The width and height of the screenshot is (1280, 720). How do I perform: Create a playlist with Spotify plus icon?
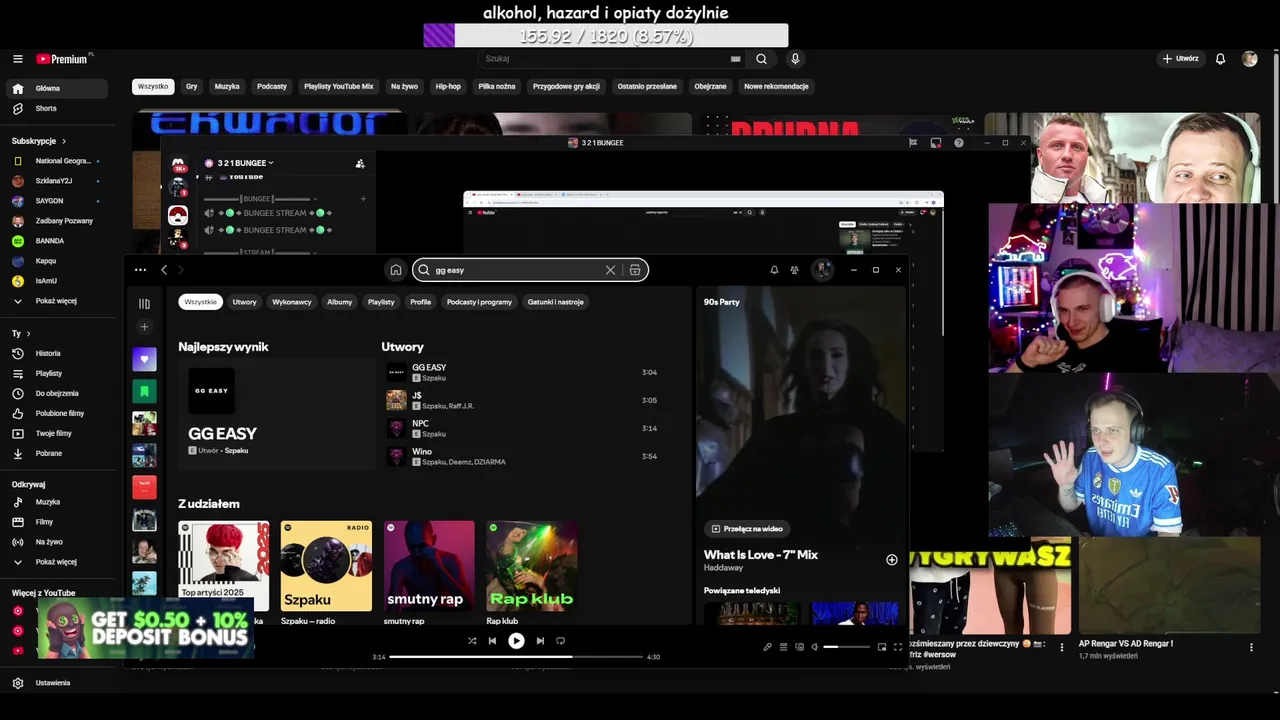pyautogui.click(x=144, y=327)
